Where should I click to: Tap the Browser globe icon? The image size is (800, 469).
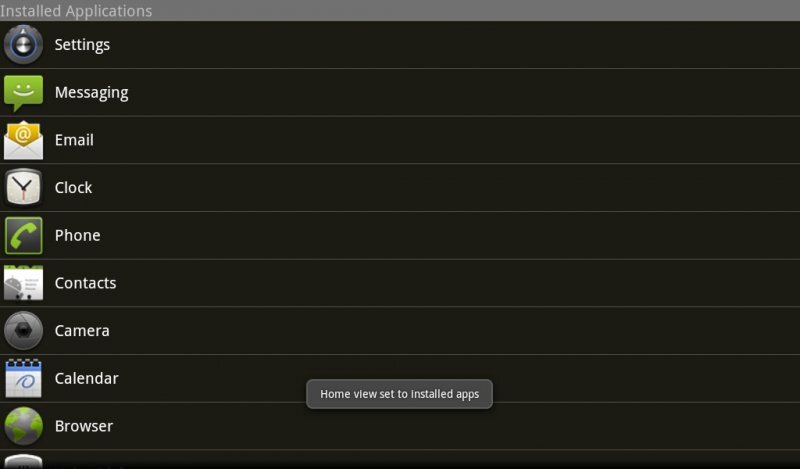(24, 426)
